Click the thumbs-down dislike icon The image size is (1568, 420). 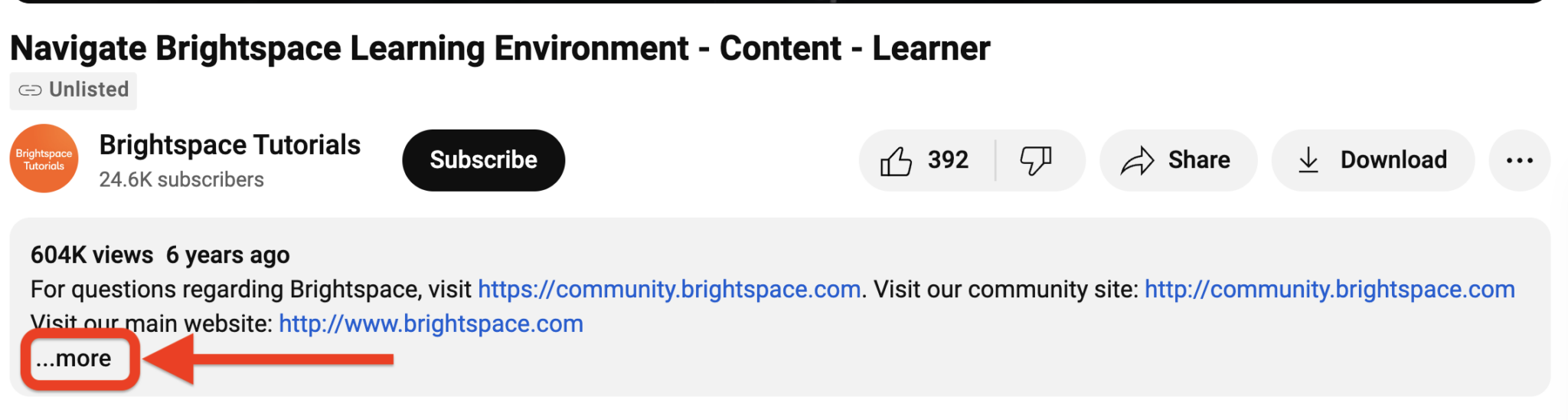1035,161
